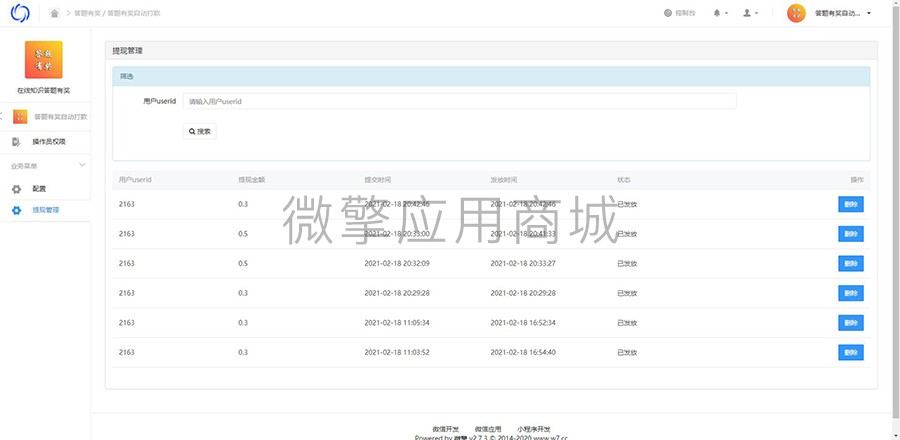
Task: Delete record submitted 2021-02-18 20:33:00
Action: coord(851,234)
